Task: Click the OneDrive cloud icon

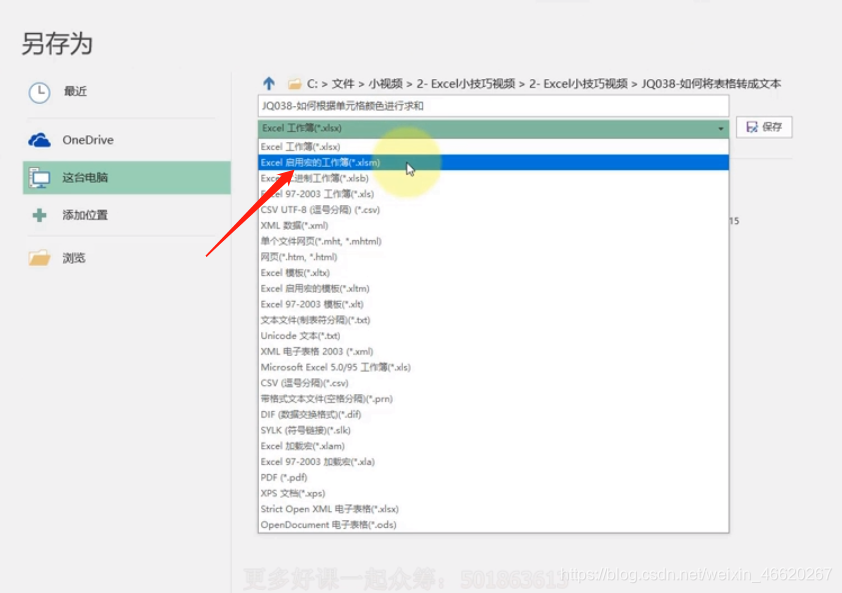Action: tap(39, 140)
